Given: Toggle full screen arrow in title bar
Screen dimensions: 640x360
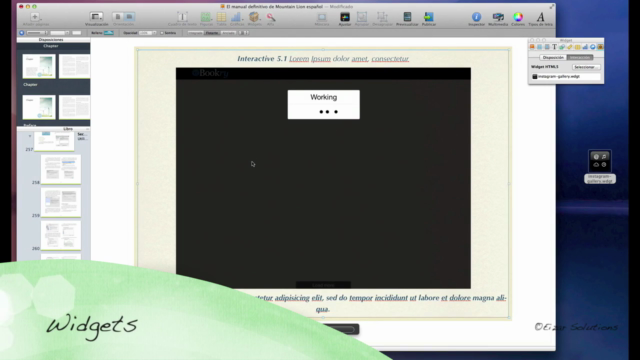Looking at the screenshot, I should [x=551, y=7].
